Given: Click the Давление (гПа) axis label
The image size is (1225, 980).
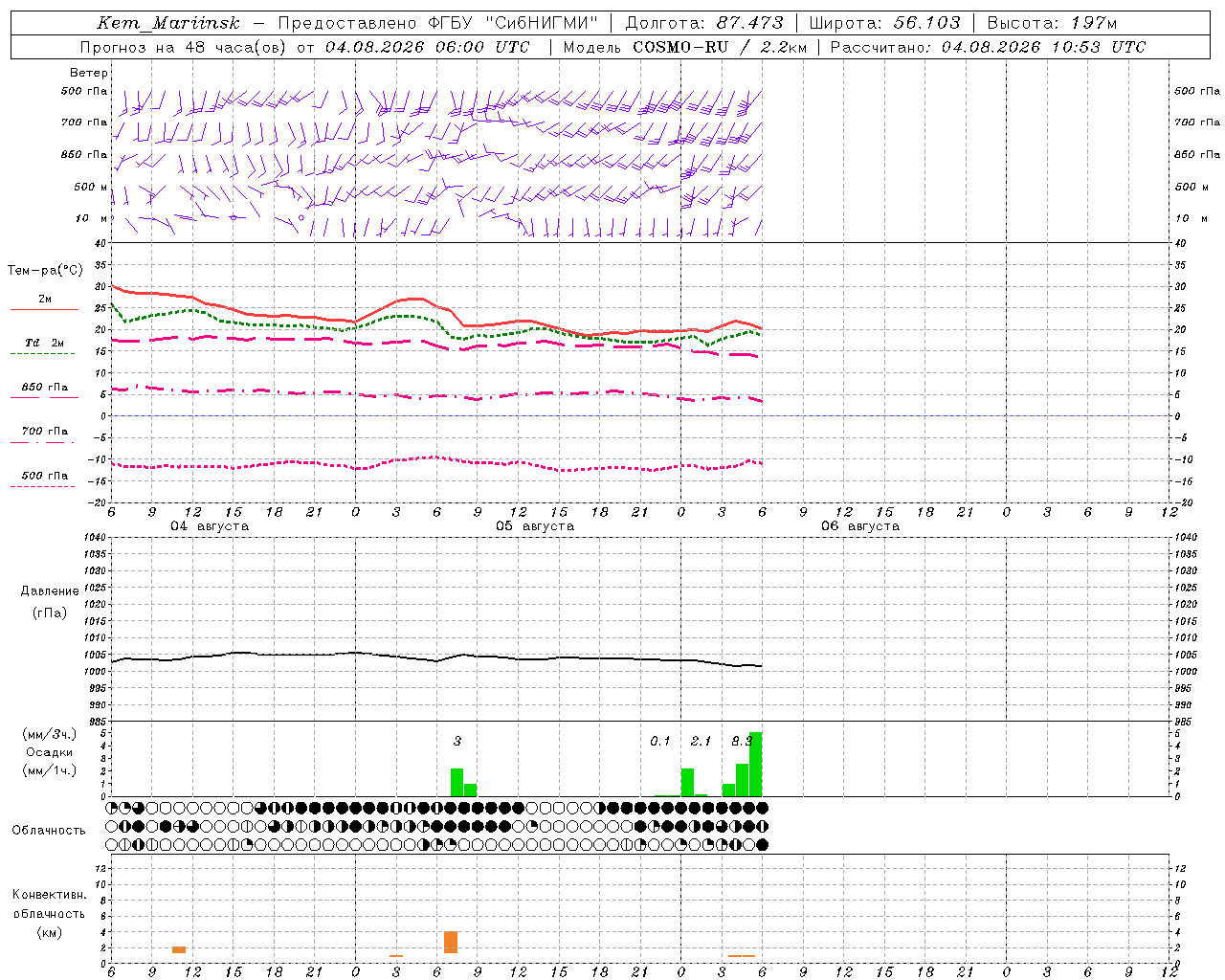Looking at the screenshot, I should pyautogui.click(x=50, y=602).
